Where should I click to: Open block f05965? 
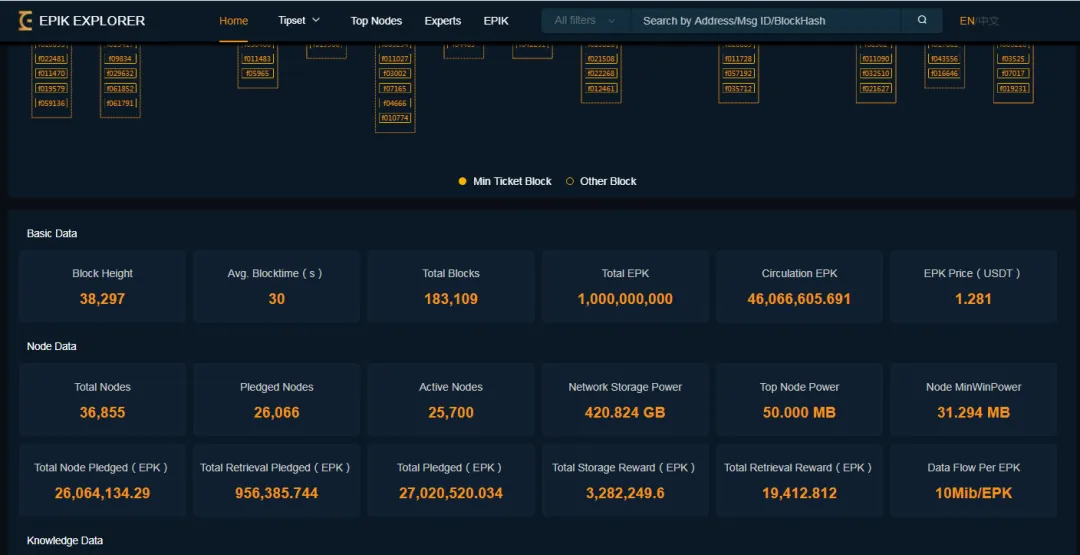(258, 73)
